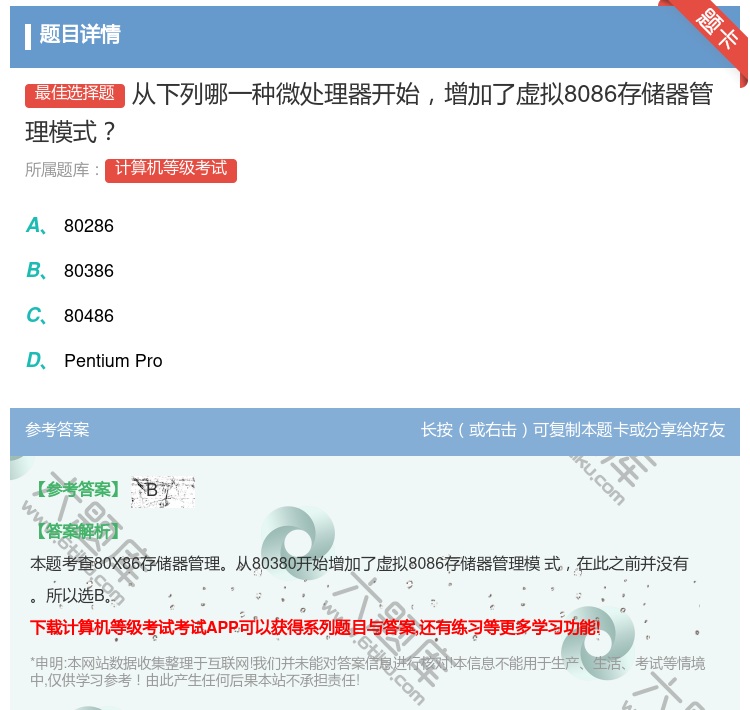Click the red 下载计算机等级考试考试APP promo text

click(x=315, y=627)
